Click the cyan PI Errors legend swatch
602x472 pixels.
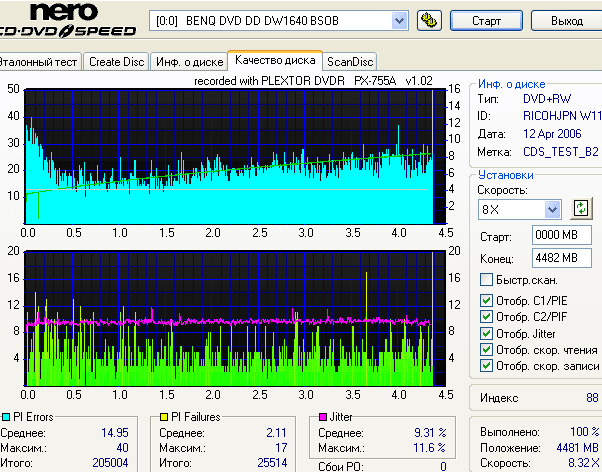pos(6,417)
